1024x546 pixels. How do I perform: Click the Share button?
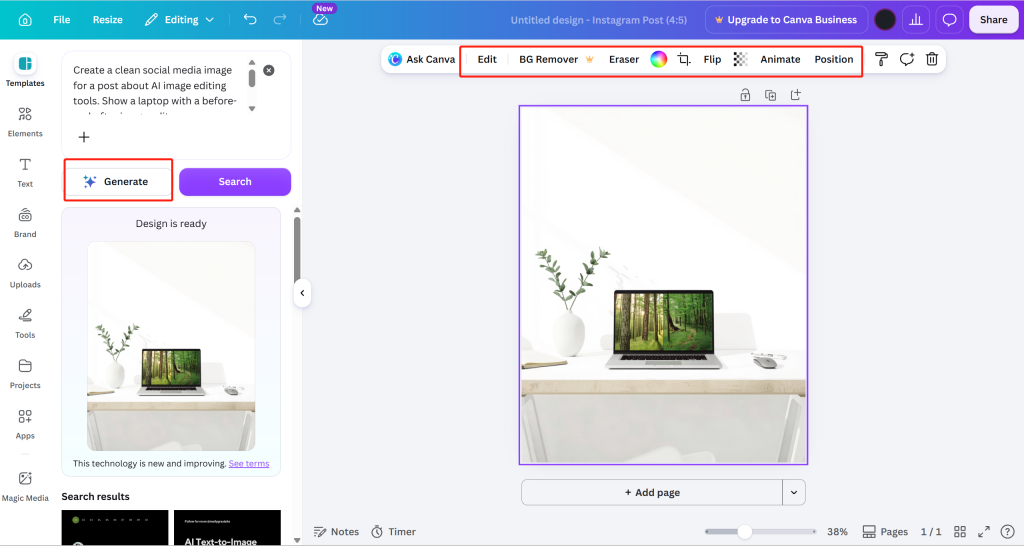993,20
